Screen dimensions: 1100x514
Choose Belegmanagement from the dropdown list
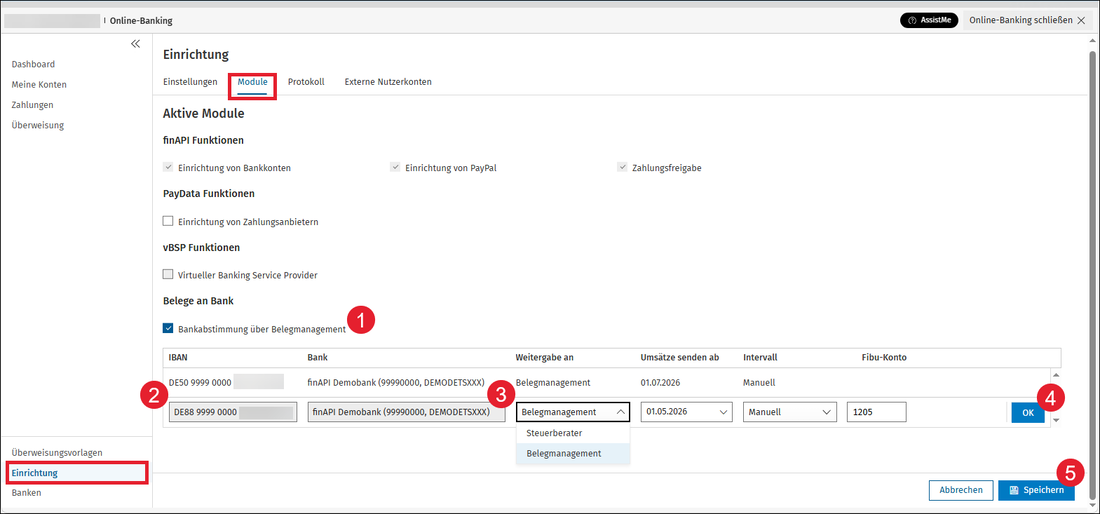tap(573, 454)
